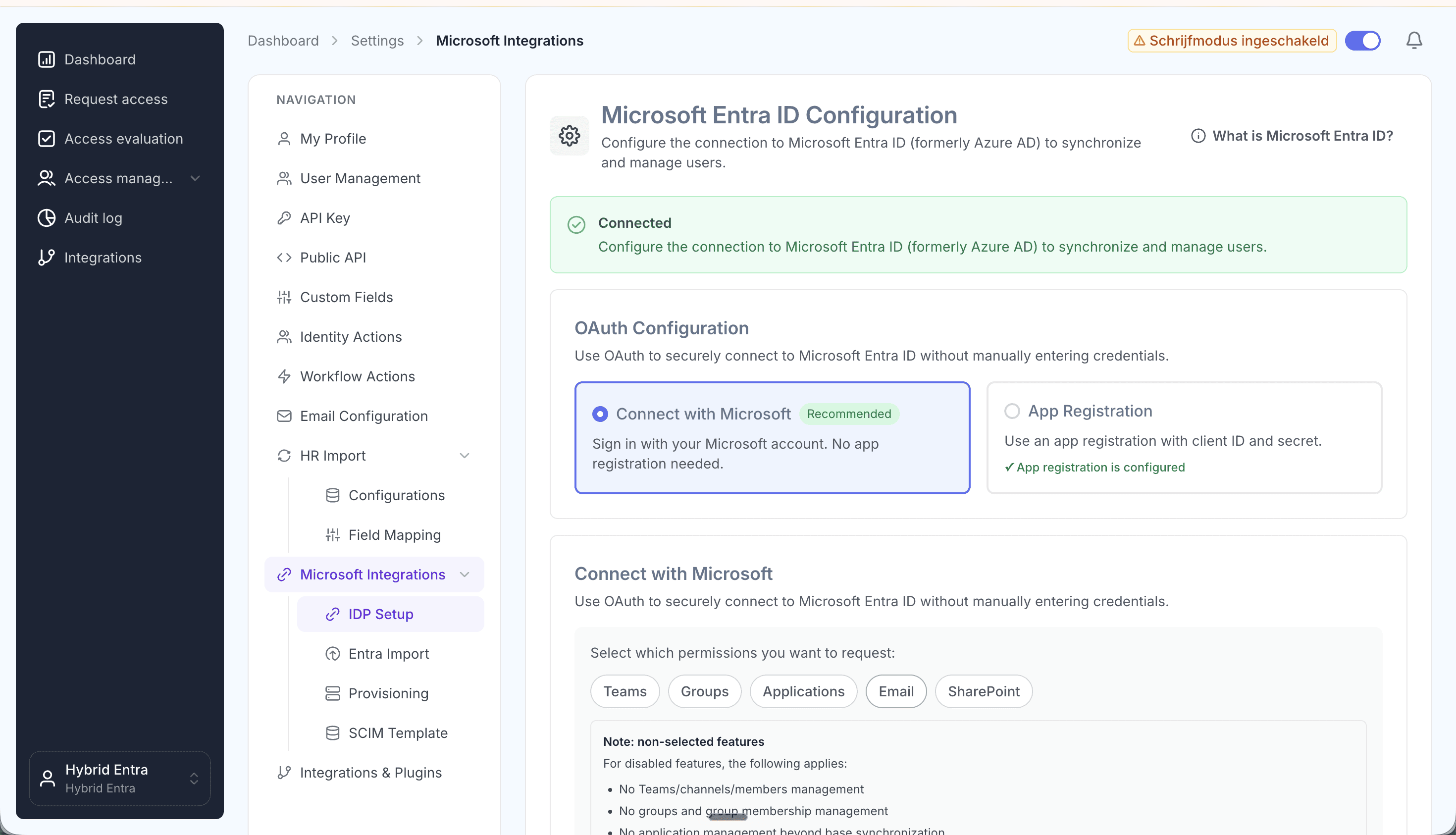Select the Connect with Microsoft radio button
This screenshot has height=835, width=1456.
[x=600, y=414]
